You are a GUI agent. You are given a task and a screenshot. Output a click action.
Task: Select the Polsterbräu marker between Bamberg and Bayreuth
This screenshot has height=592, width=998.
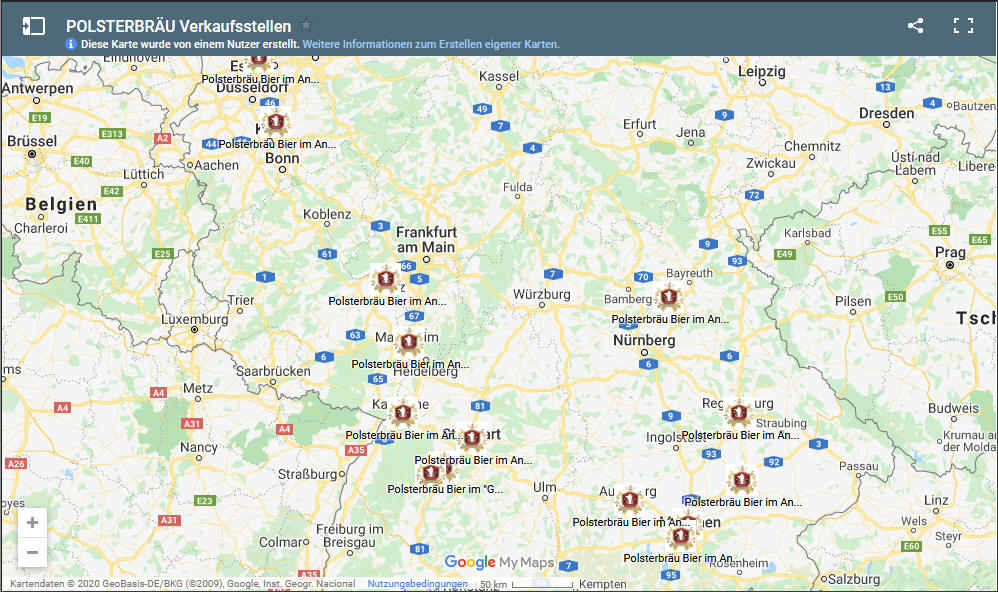(668, 297)
